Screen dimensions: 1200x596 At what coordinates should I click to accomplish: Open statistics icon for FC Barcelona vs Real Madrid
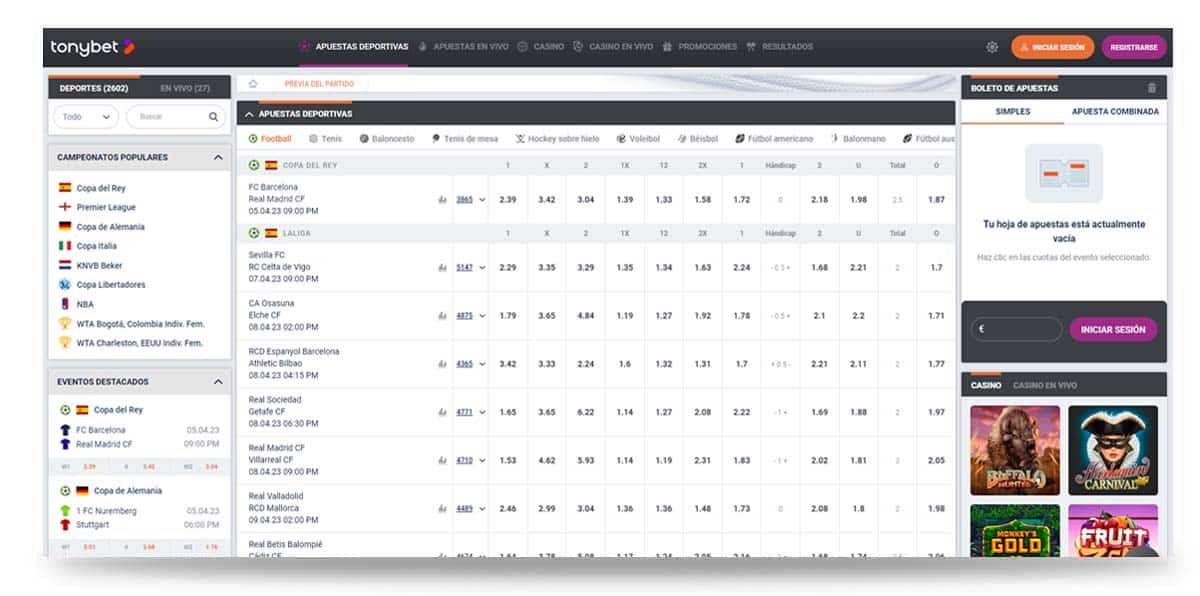point(442,200)
